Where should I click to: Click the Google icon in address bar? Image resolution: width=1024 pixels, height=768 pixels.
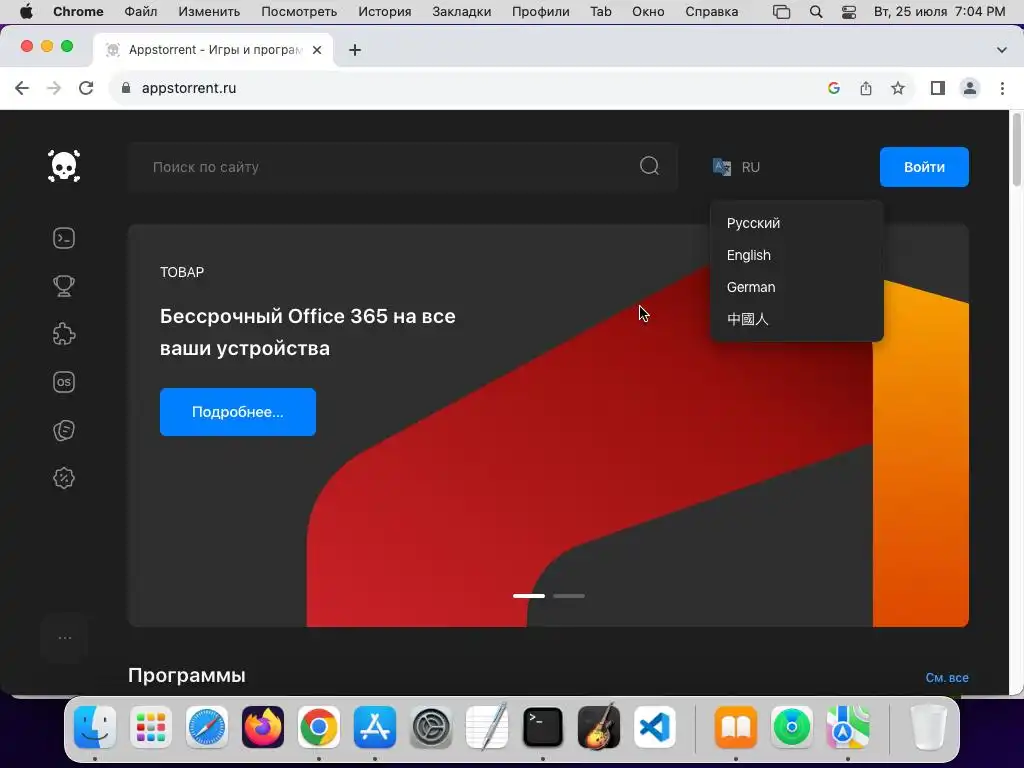point(833,88)
